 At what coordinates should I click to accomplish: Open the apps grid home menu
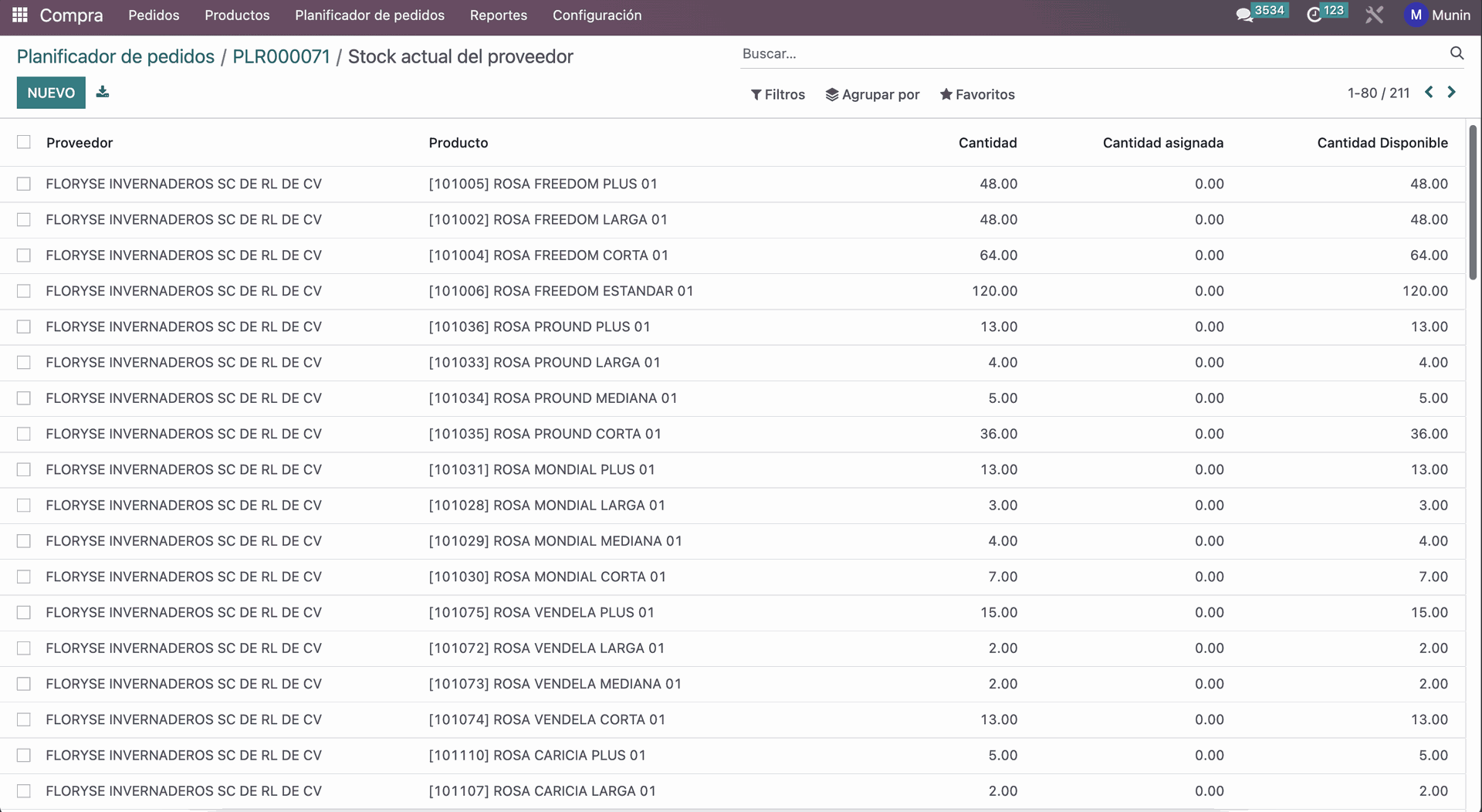click(20, 15)
